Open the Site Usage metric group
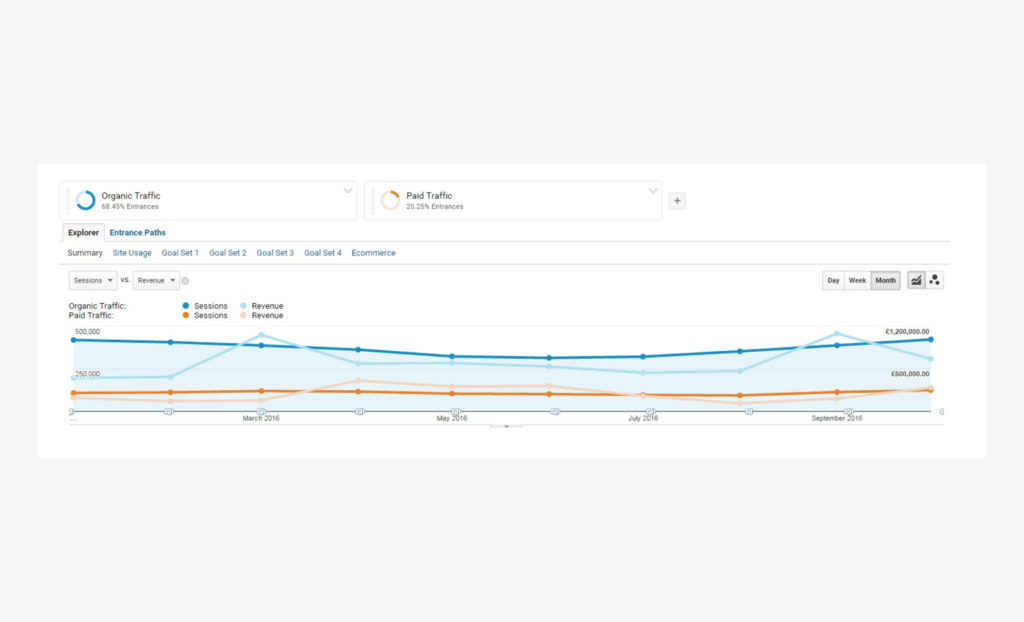The height and width of the screenshot is (622, 1024). click(x=132, y=253)
